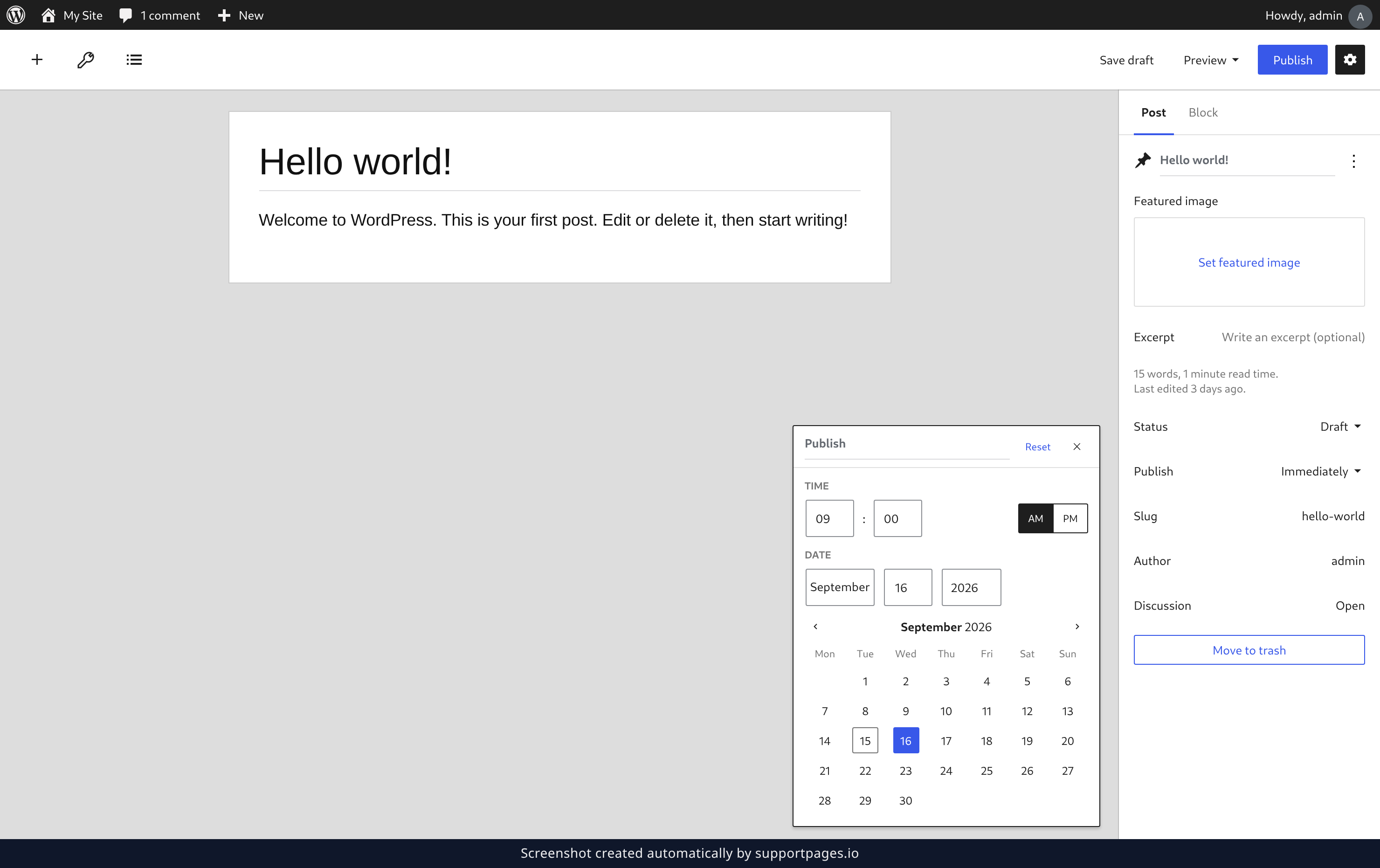
Task: Click the Discussion Open value
Action: point(1350,605)
